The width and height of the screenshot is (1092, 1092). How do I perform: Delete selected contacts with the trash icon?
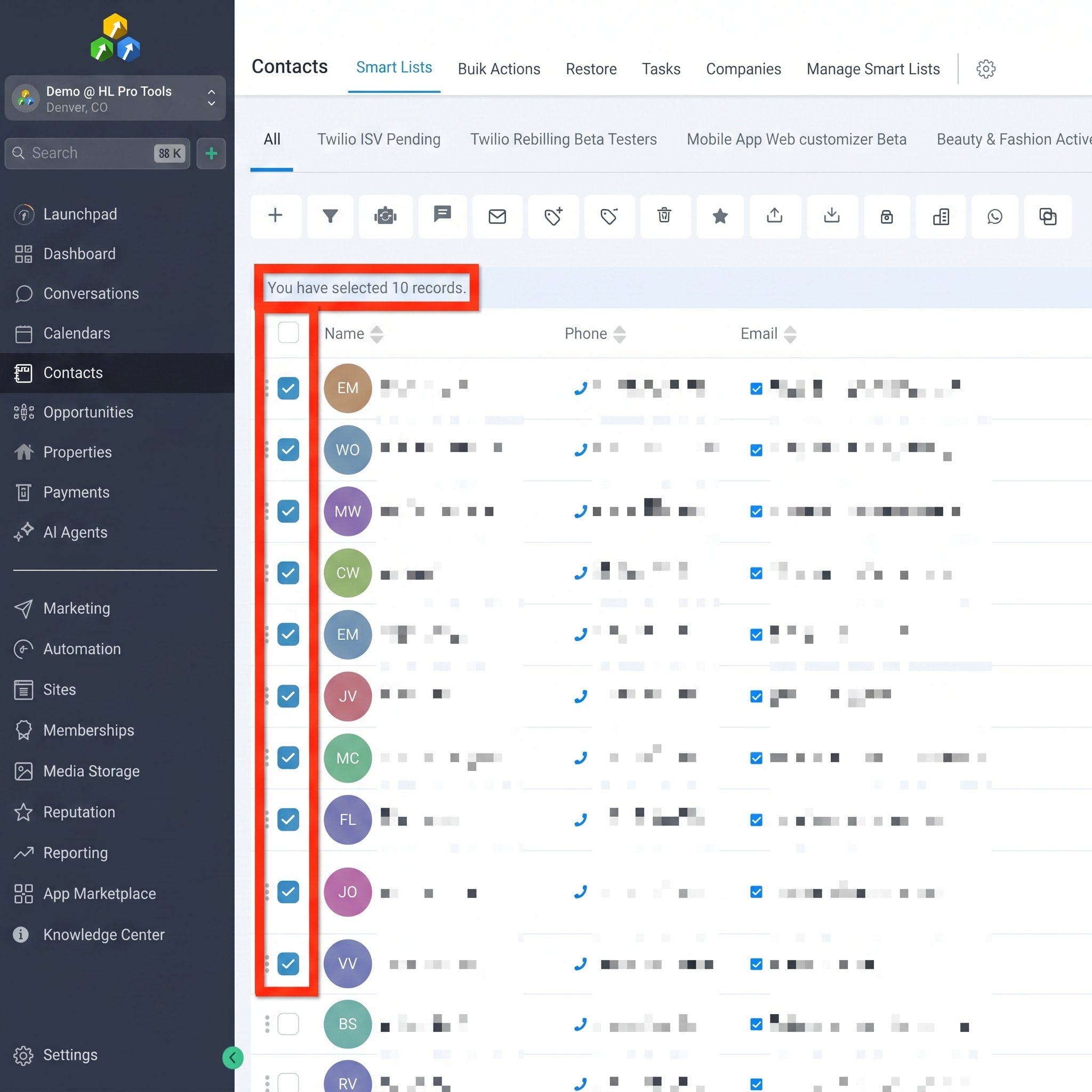click(x=665, y=216)
